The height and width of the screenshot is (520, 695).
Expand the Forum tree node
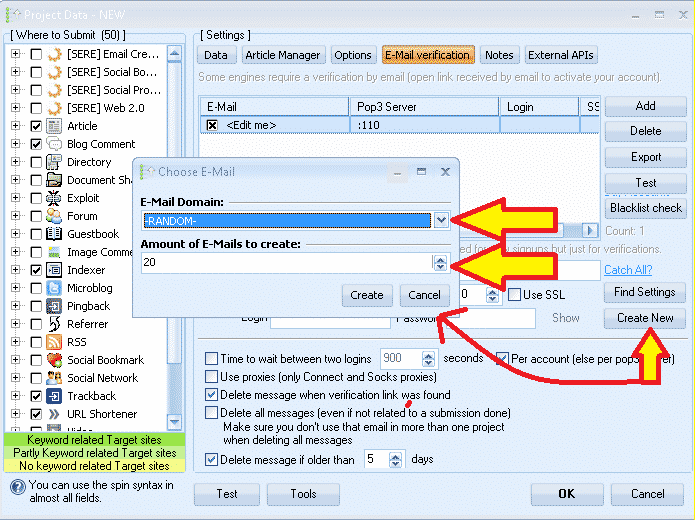[16, 216]
